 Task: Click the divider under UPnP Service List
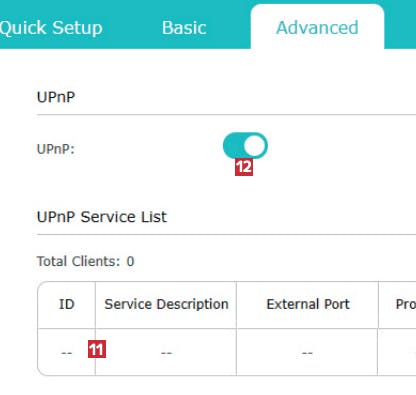[226, 234]
